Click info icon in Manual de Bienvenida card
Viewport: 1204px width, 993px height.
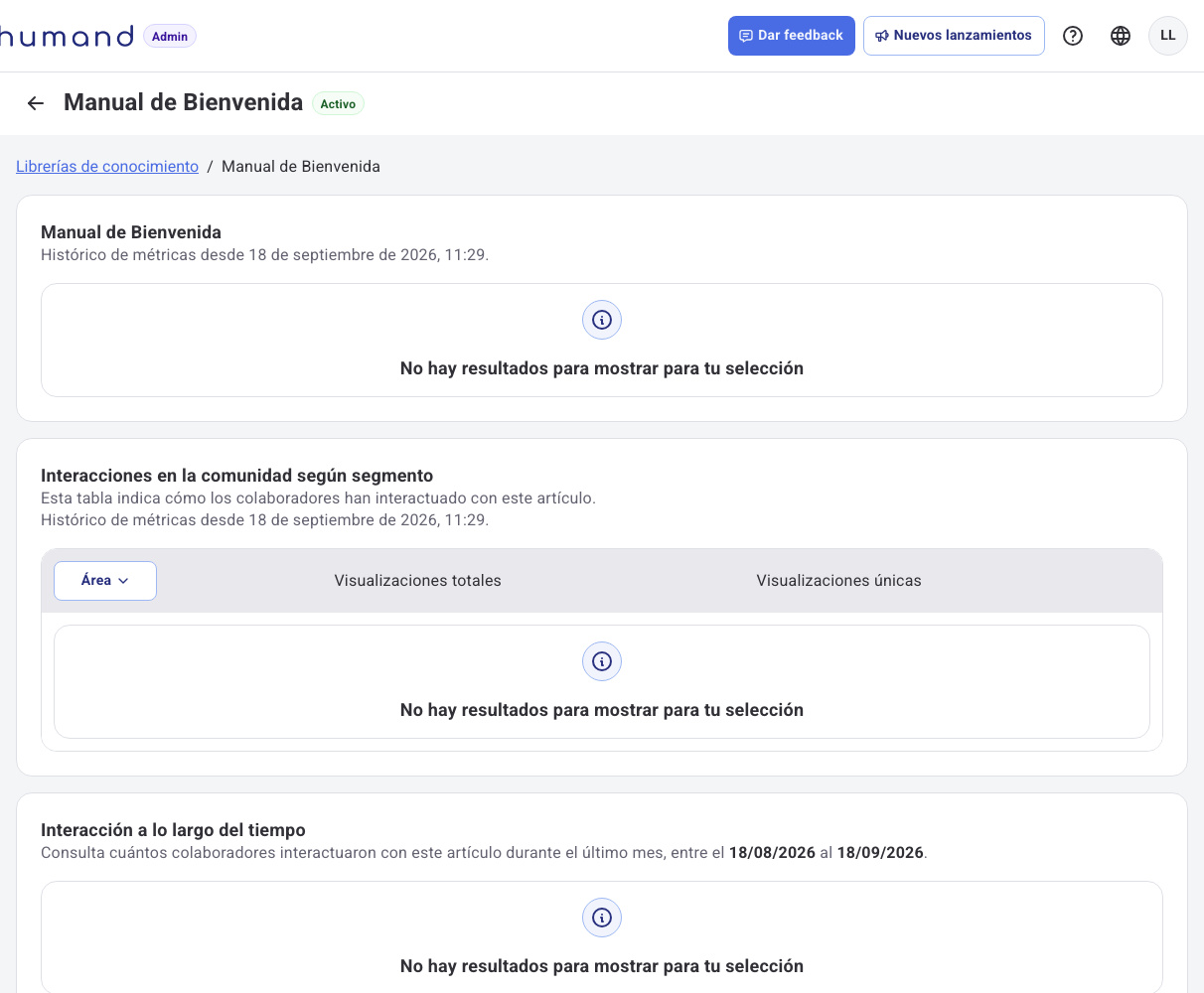pos(602,320)
